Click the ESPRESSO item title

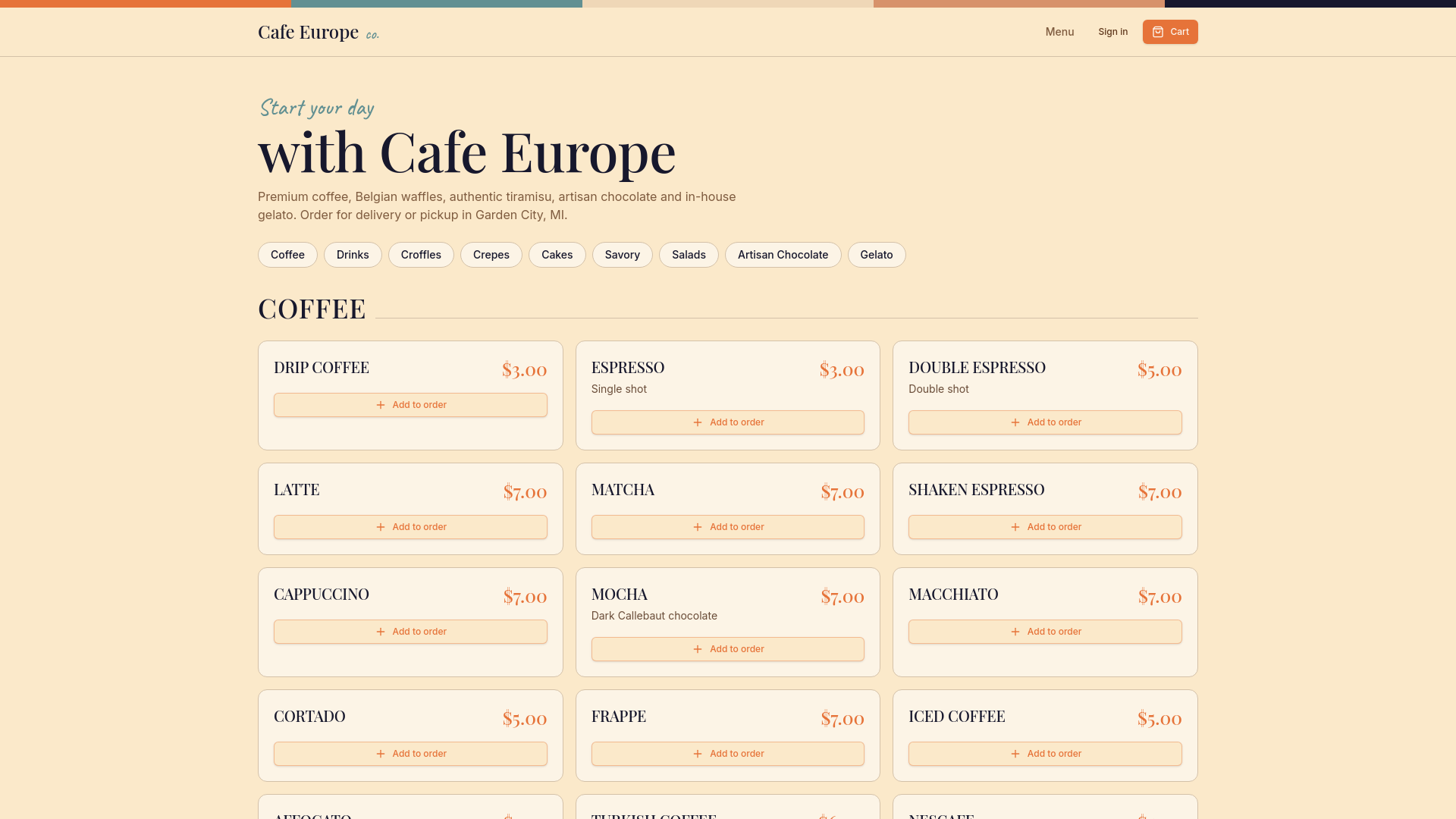(628, 368)
